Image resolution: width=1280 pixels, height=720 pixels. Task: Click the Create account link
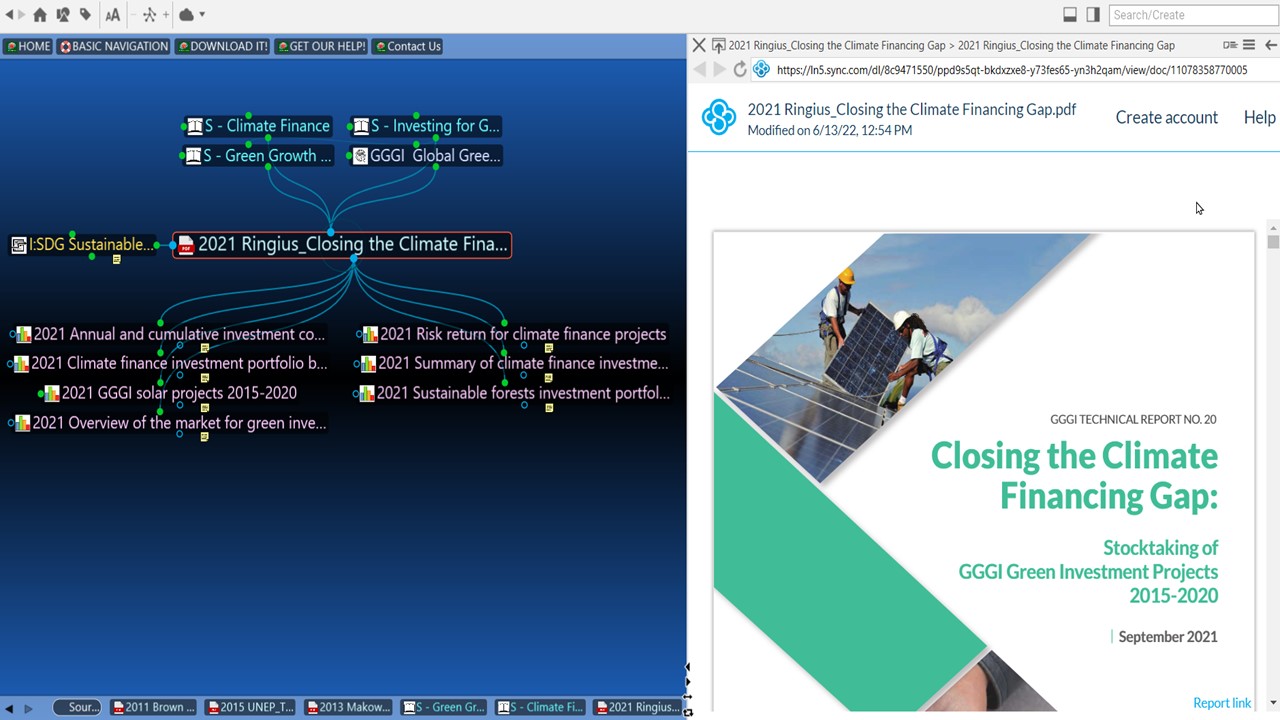point(1166,117)
